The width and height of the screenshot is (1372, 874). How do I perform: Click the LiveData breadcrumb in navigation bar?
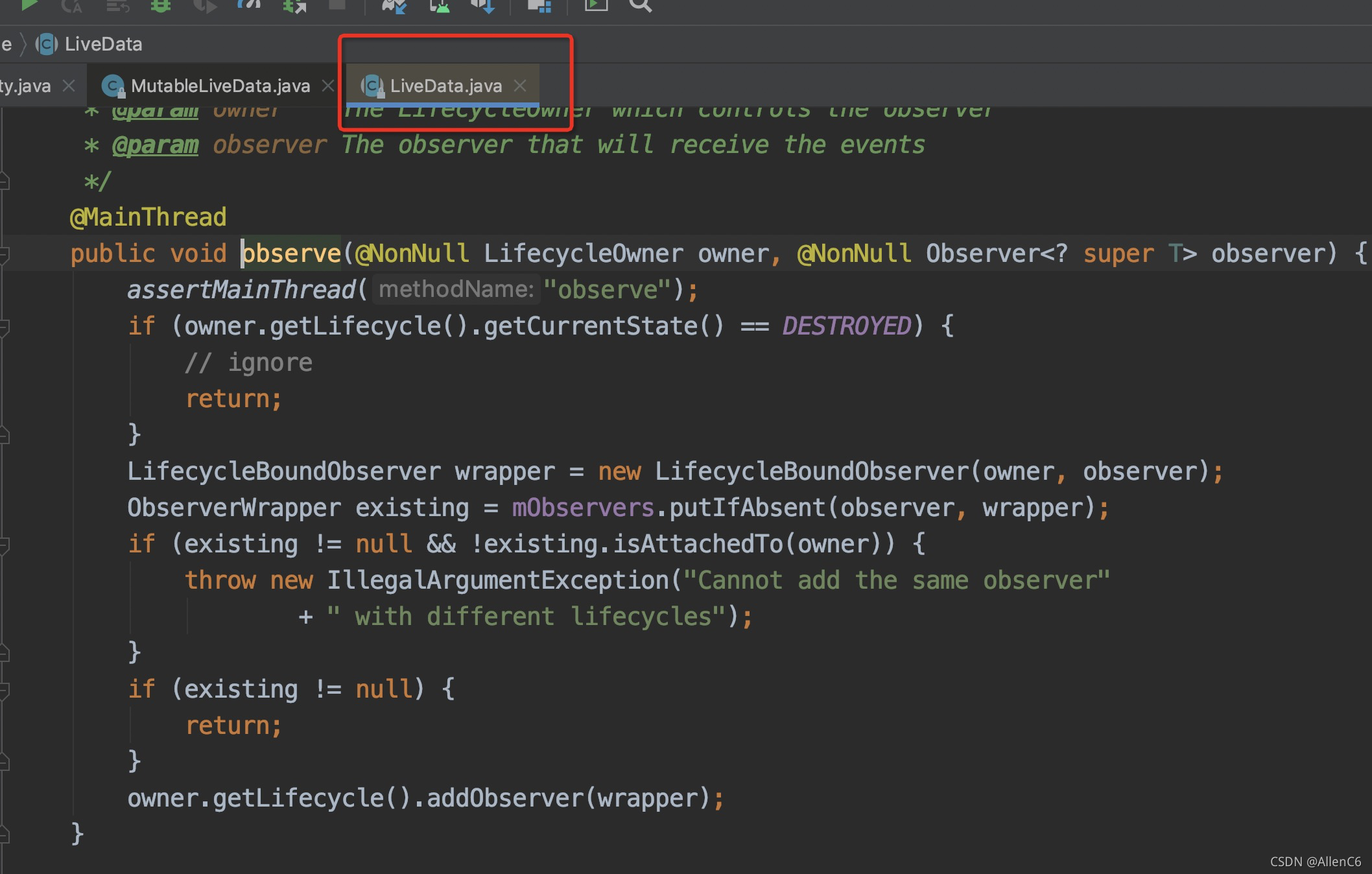coord(102,44)
